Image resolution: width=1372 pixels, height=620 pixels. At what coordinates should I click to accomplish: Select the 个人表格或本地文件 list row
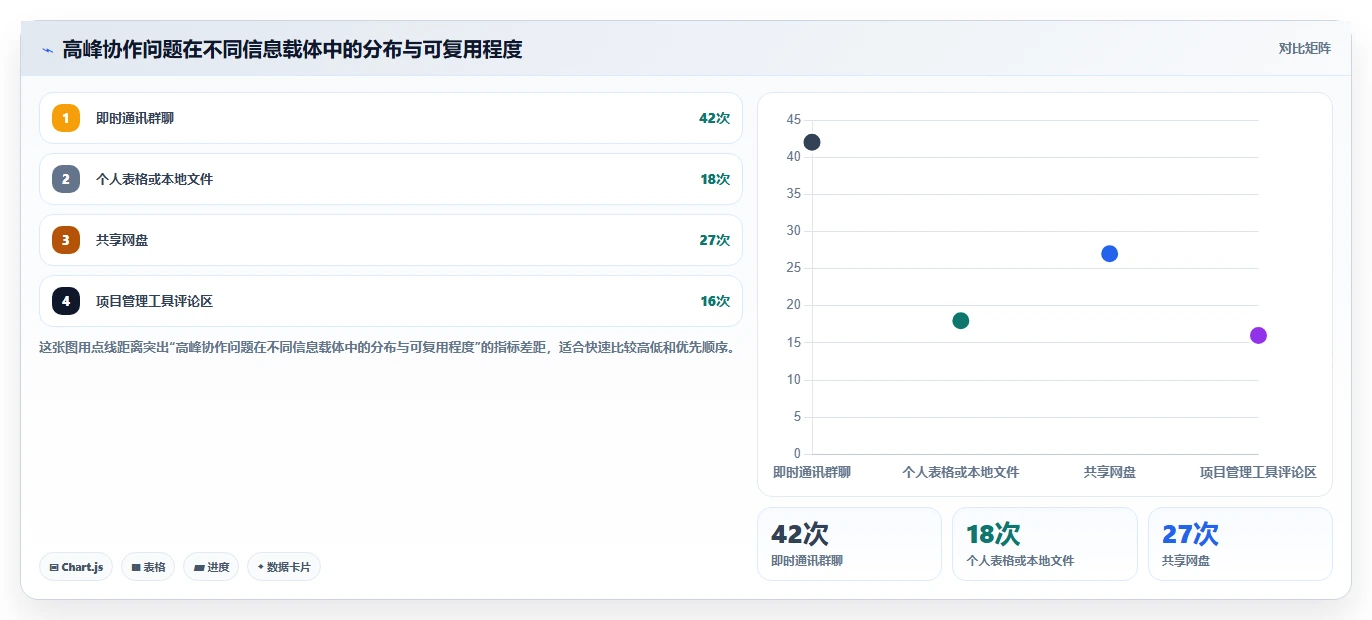391,179
